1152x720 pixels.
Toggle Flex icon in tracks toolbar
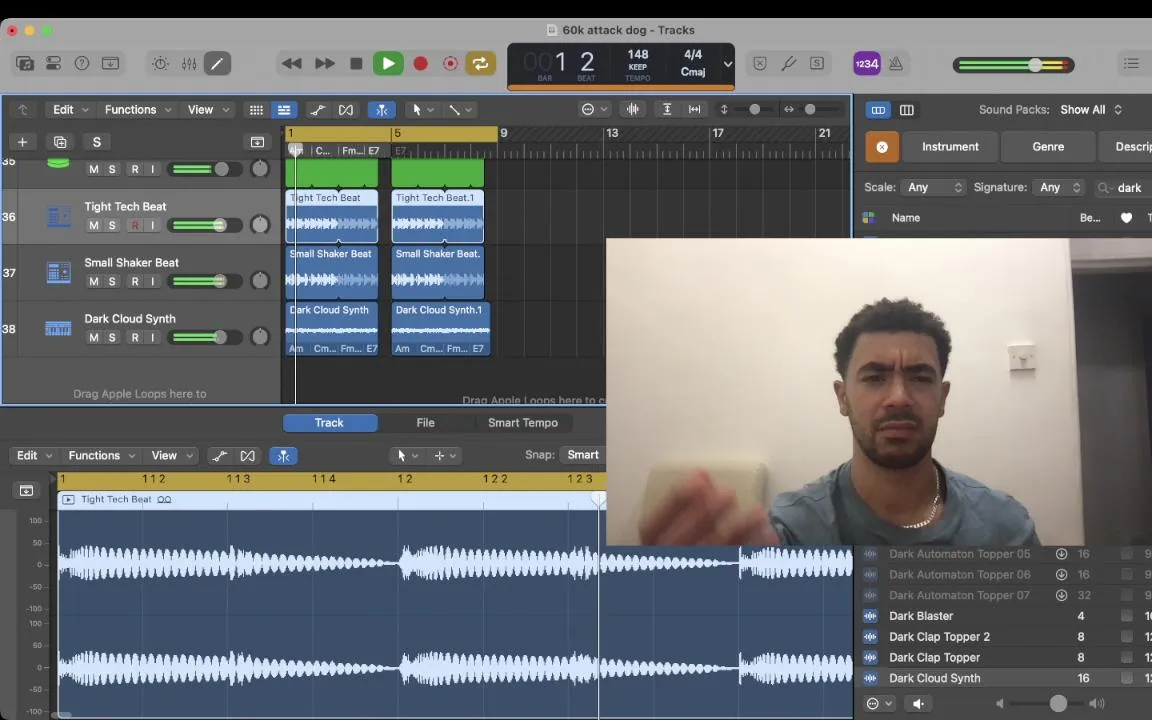pos(345,110)
